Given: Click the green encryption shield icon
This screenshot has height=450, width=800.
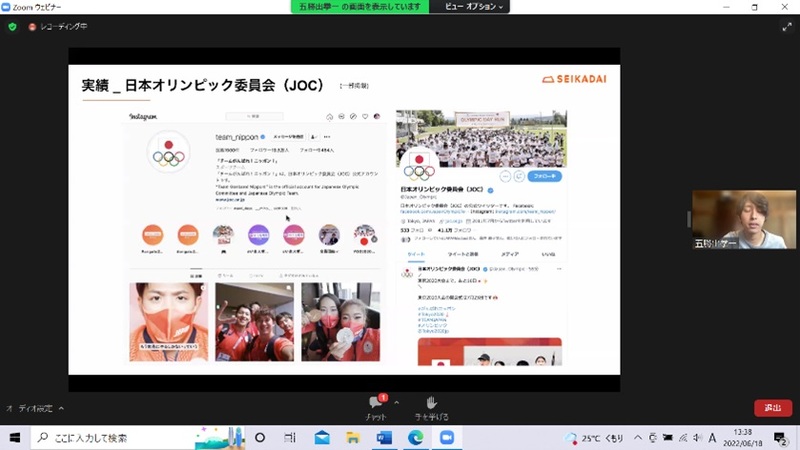Looking at the screenshot, I should tap(12, 27).
